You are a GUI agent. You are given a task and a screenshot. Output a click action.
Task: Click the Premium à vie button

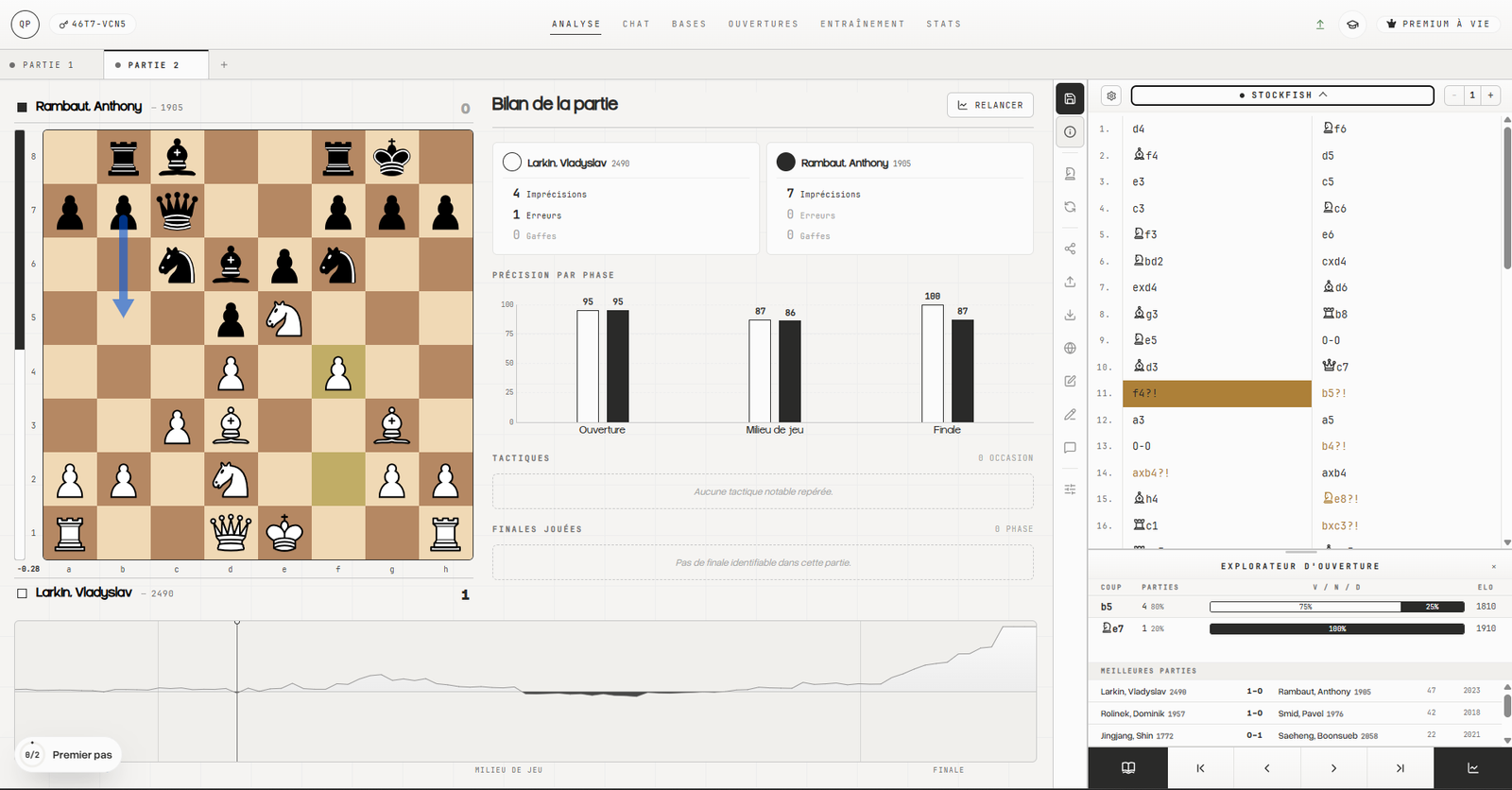[x=1437, y=24]
